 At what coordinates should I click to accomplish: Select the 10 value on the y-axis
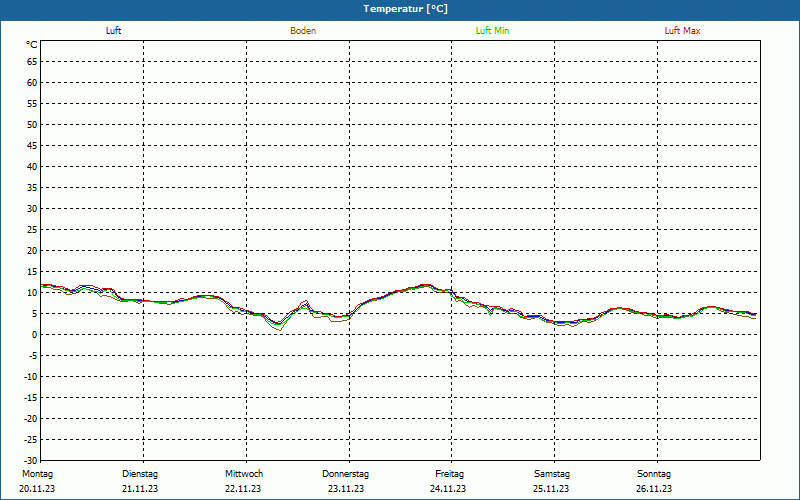click(32, 293)
